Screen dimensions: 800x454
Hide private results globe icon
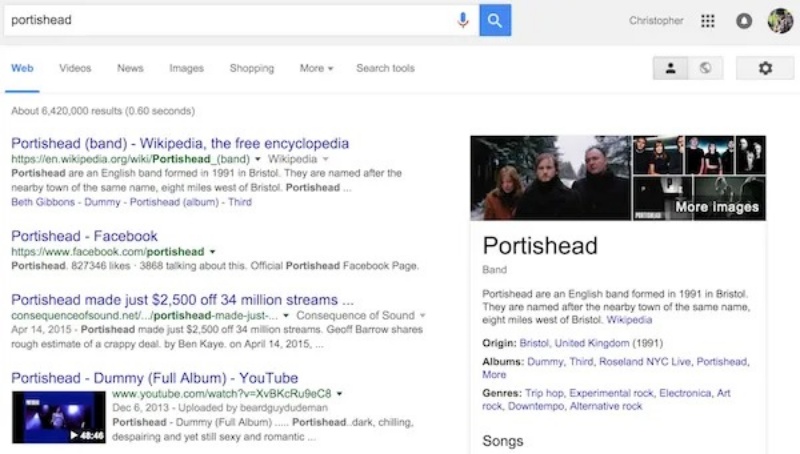tap(706, 68)
